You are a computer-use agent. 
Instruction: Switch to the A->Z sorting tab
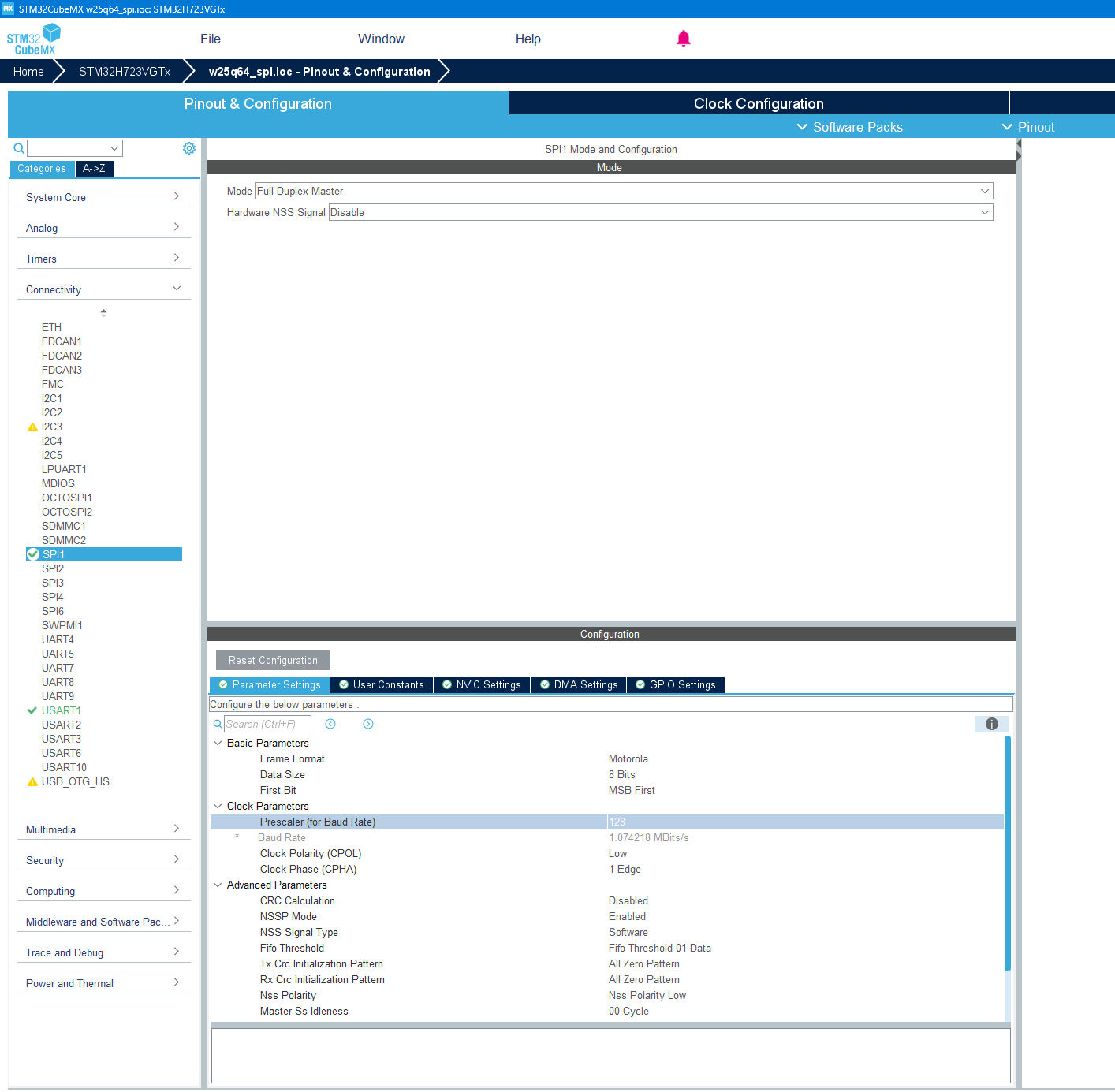pos(94,168)
